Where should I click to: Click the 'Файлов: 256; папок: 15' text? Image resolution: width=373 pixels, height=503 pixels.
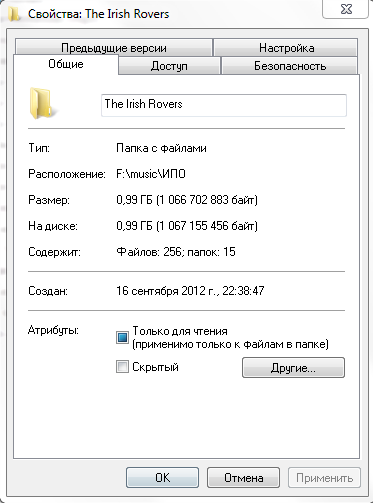[x=176, y=252]
